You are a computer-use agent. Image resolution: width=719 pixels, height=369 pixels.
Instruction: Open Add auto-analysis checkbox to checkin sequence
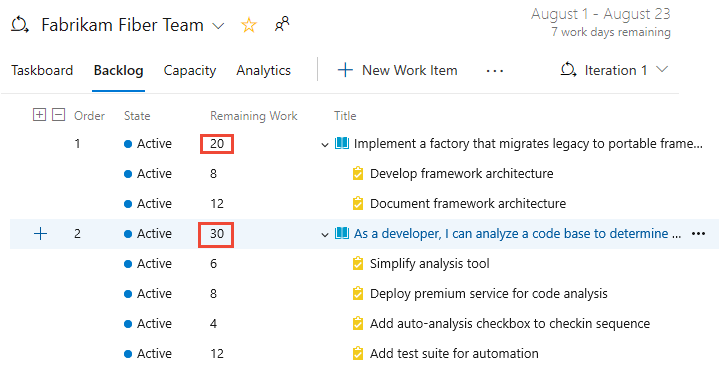click(x=510, y=324)
